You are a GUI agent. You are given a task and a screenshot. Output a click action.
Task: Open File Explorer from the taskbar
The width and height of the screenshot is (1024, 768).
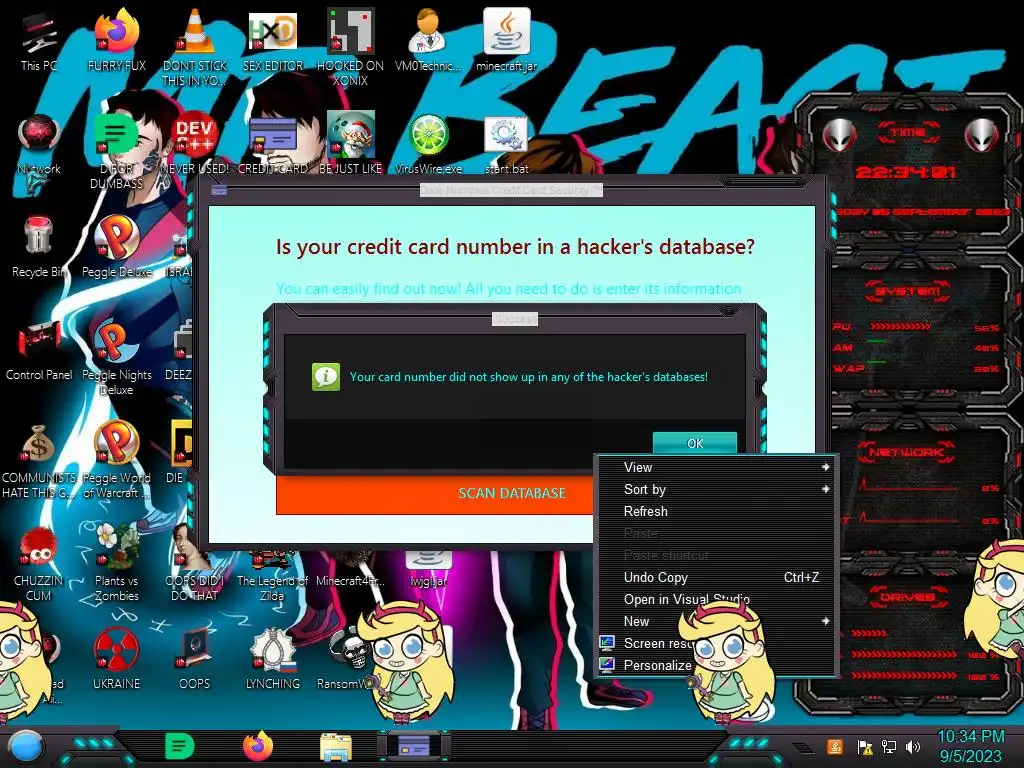click(336, 747)
